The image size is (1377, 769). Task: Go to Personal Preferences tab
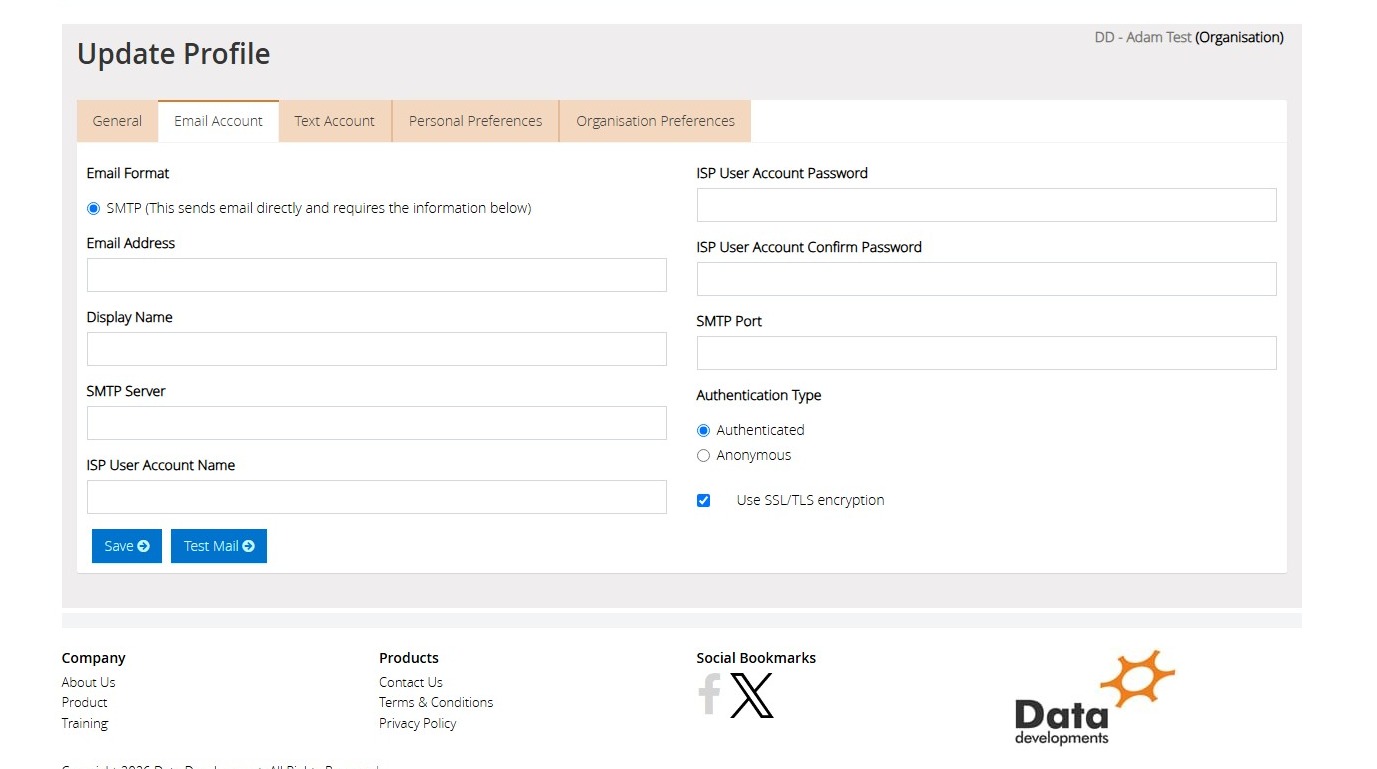475,121
